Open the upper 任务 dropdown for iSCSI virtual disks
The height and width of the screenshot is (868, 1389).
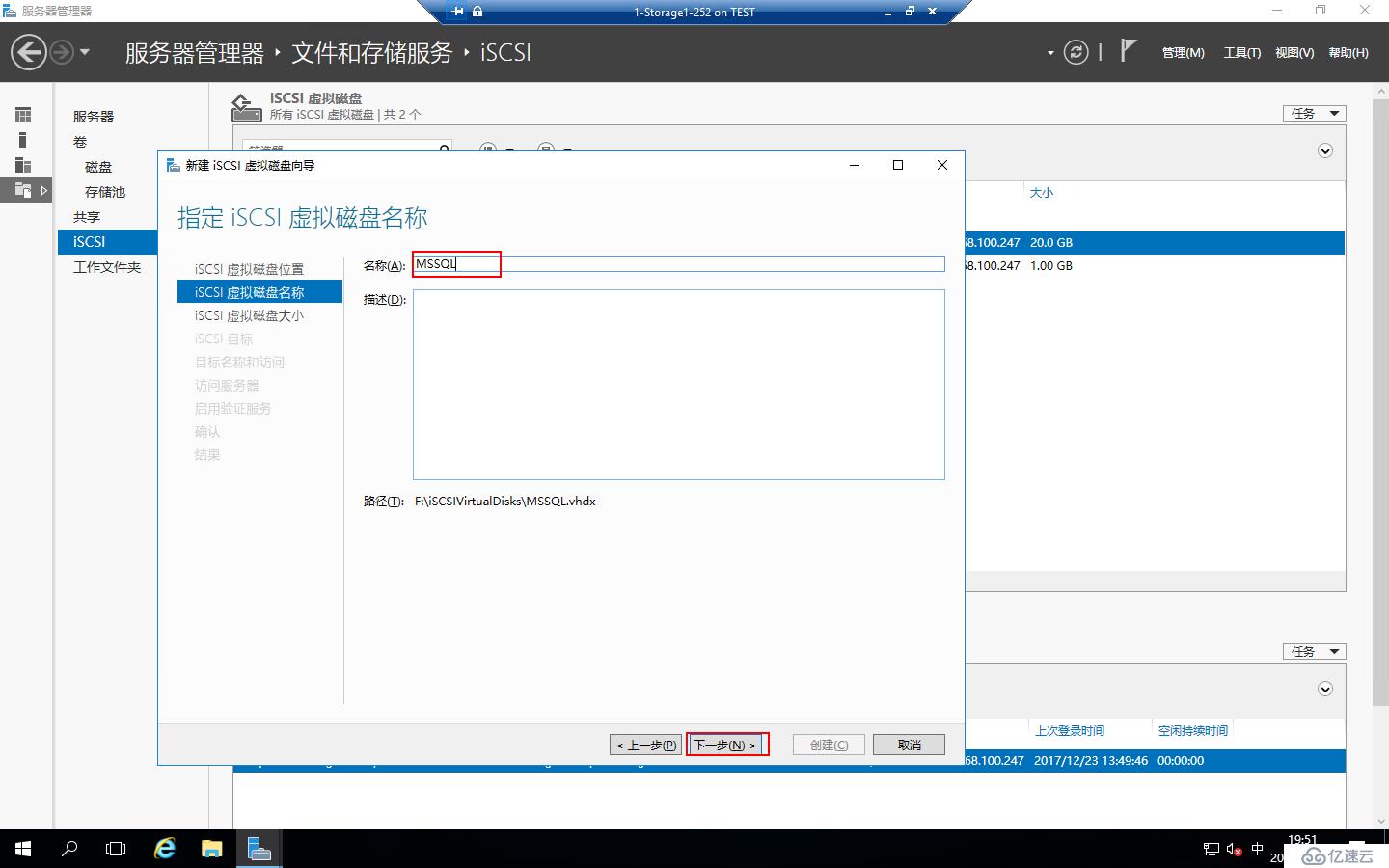[1314, 113]
